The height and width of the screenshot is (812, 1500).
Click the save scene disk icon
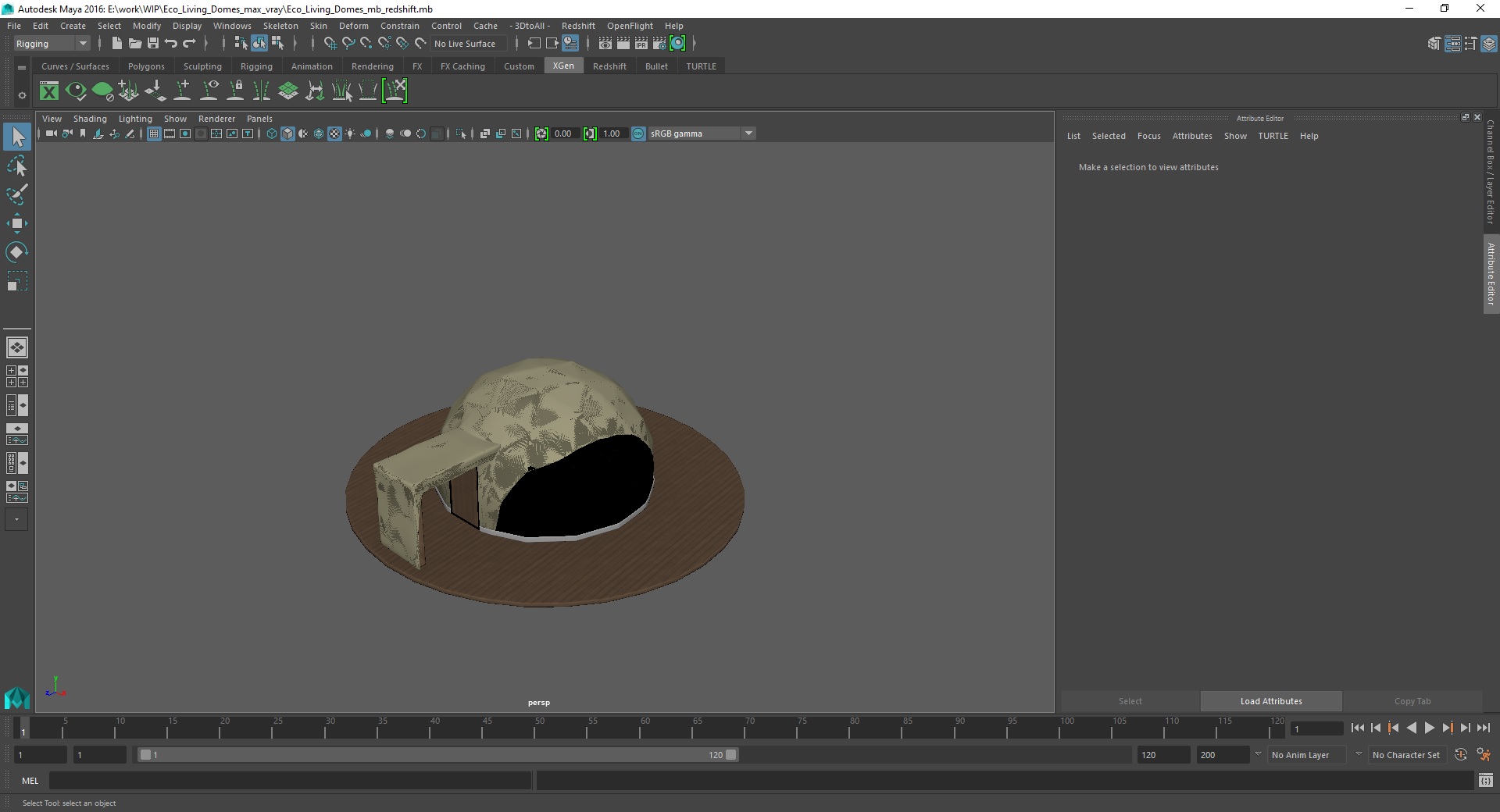[153, 44]
